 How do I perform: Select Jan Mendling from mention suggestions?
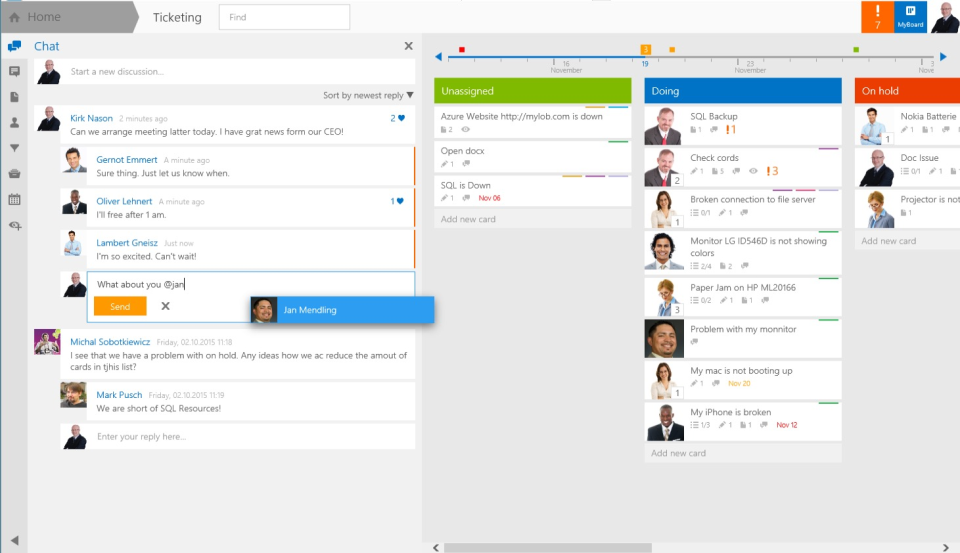pyautogui.click(x=342, y=310)
